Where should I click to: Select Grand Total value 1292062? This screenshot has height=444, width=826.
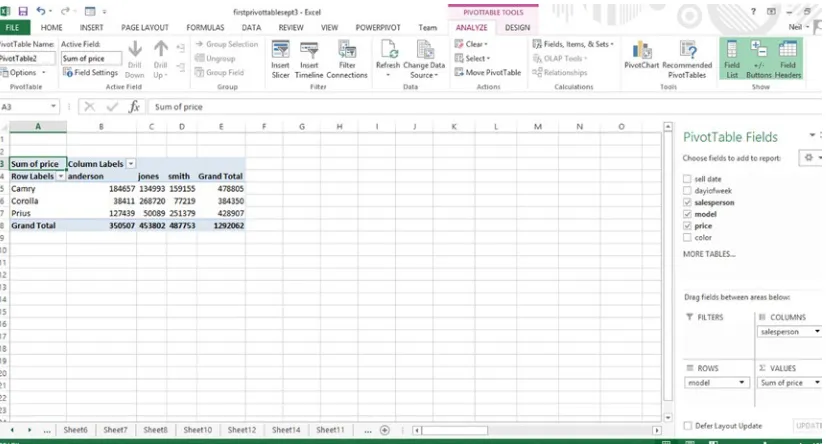(221, 225)
